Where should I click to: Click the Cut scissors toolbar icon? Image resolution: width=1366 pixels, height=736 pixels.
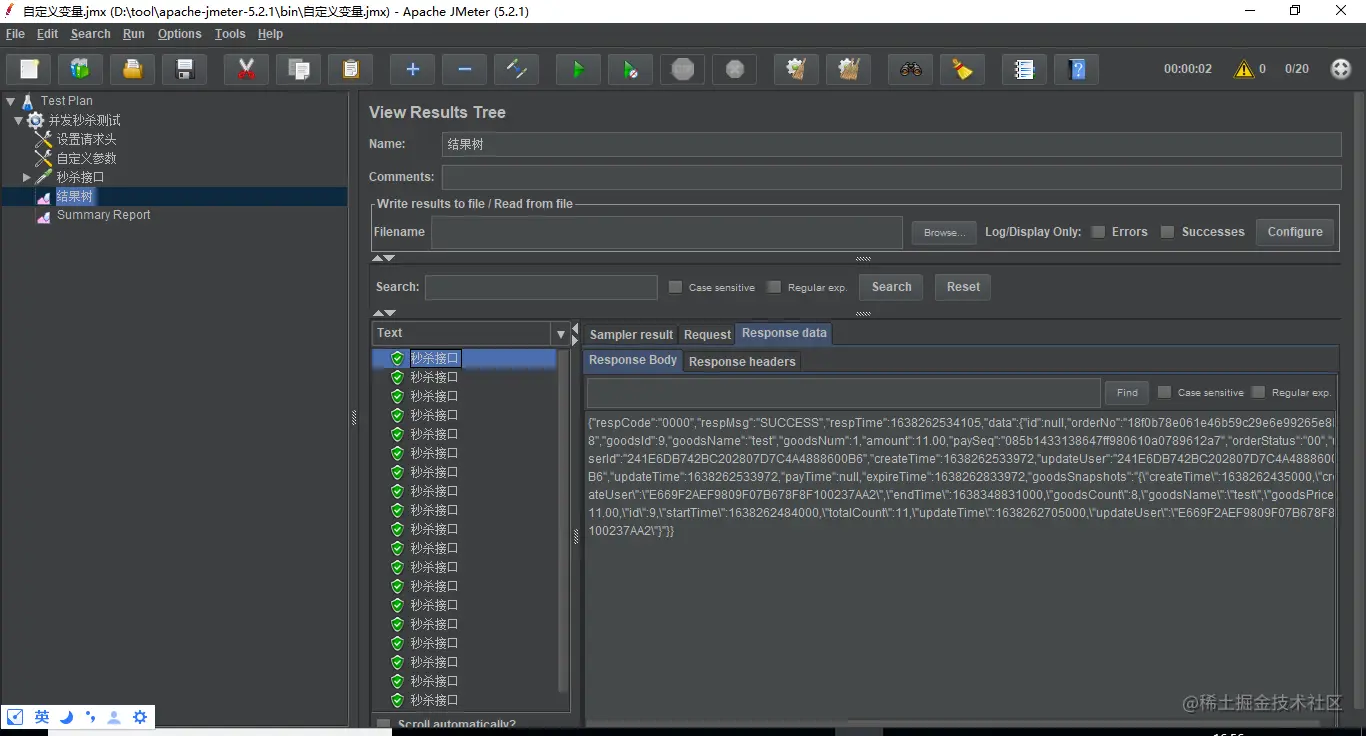click(246, 69)
